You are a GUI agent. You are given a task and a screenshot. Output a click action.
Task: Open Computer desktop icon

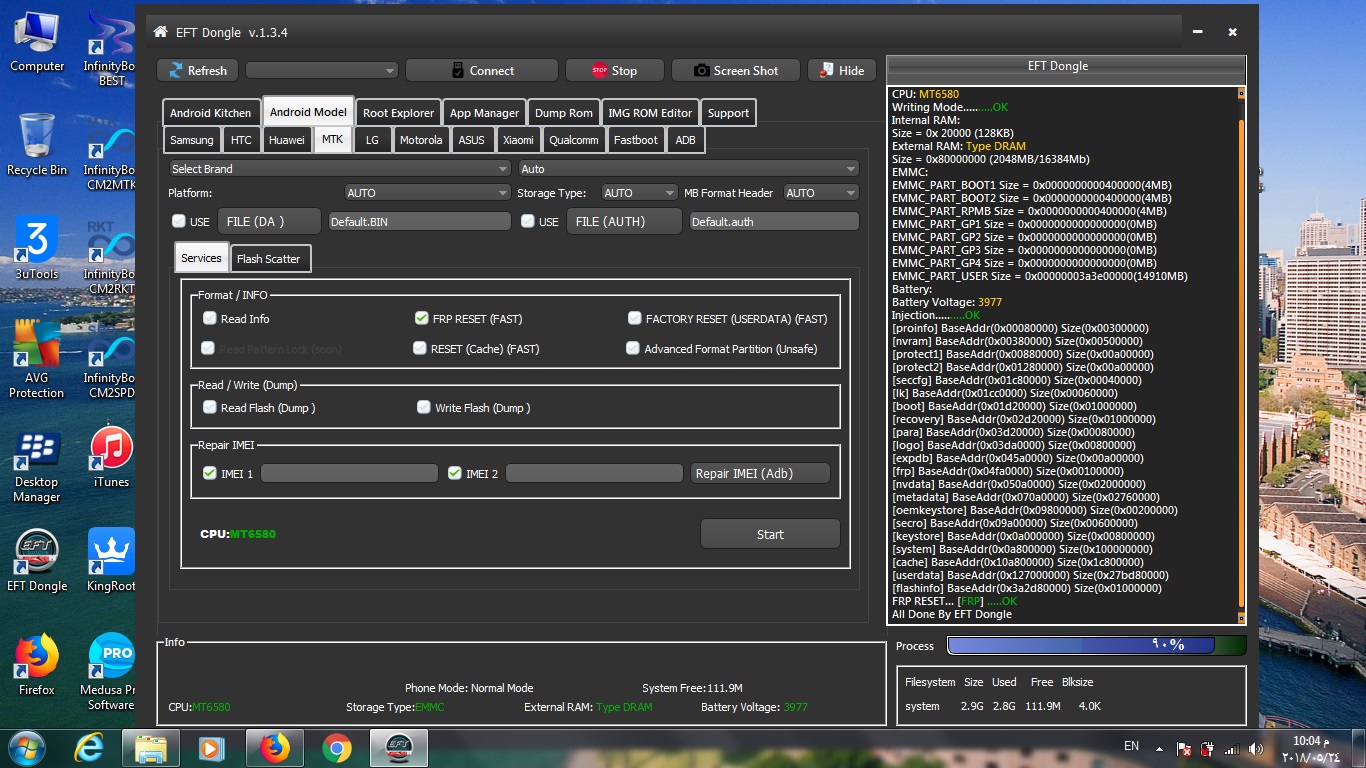(37, 41)
